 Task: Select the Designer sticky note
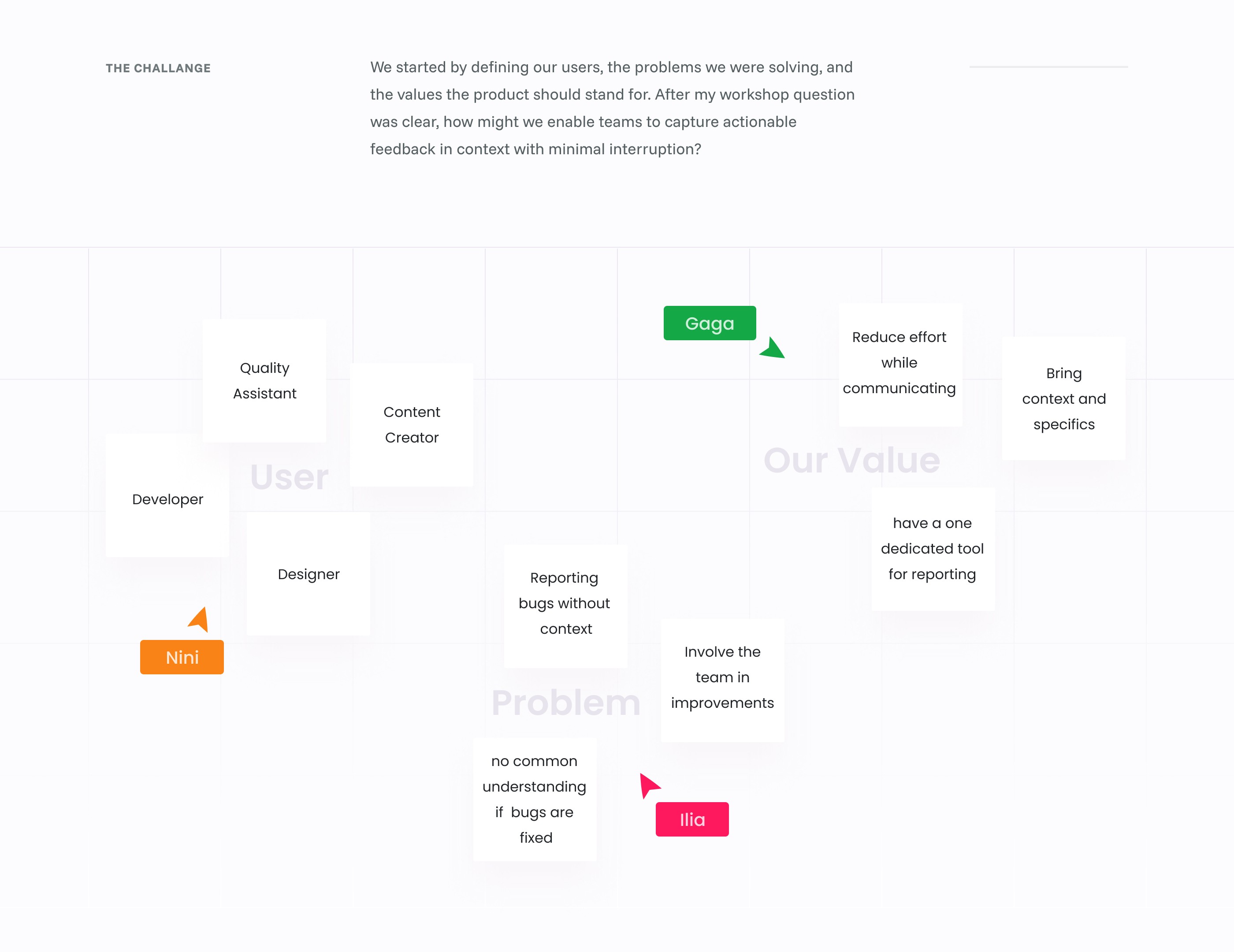[x=308, y=574]
